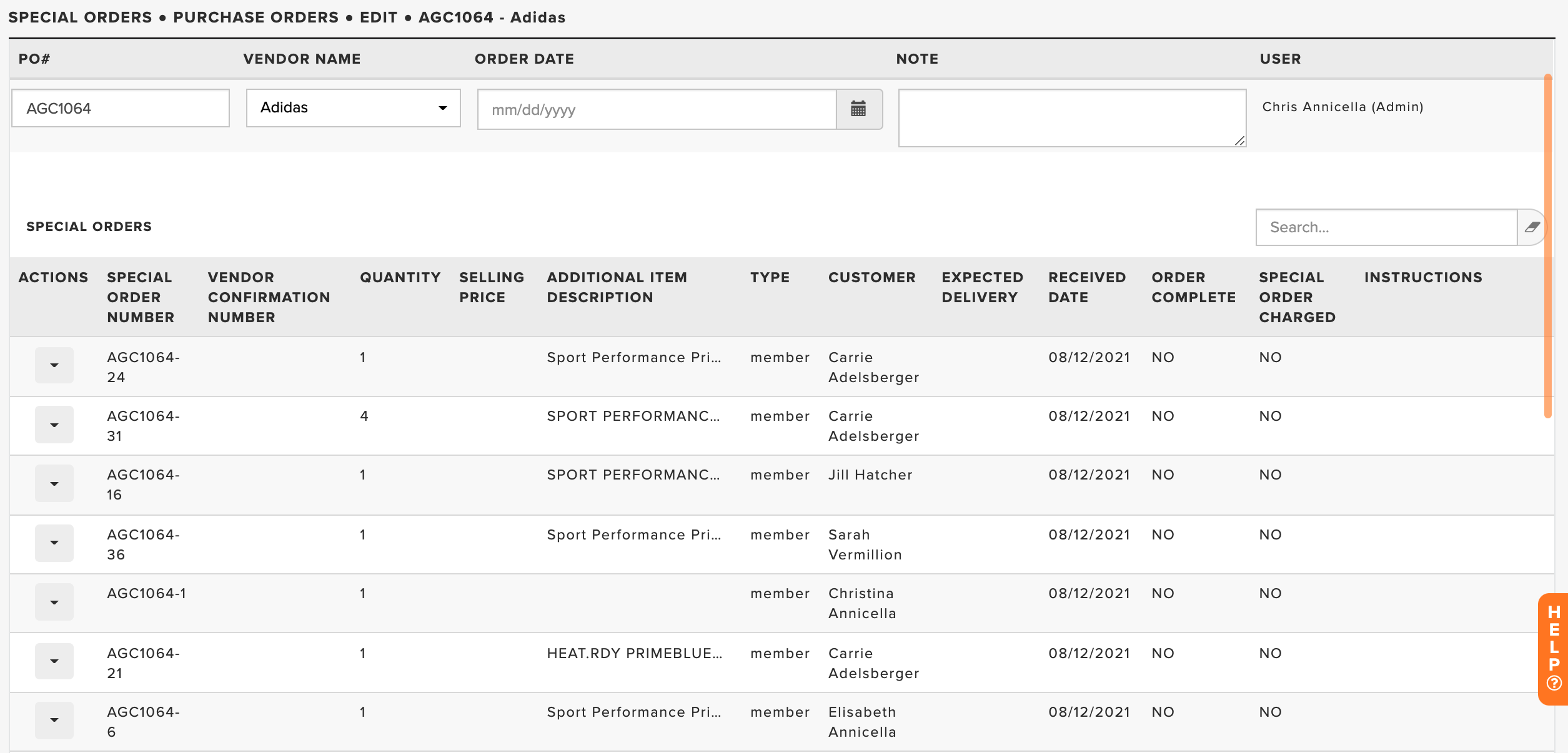Viewport: 1568px width, 753px height.
Task: Click into the Note text area
Action: point(1072,118)
